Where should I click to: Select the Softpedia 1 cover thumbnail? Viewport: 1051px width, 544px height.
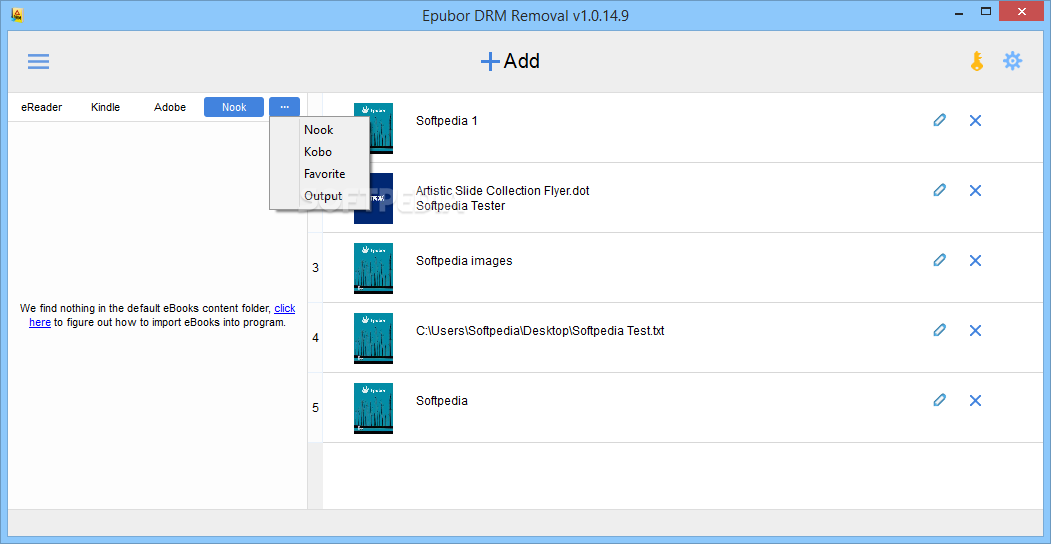click(381, 129)
